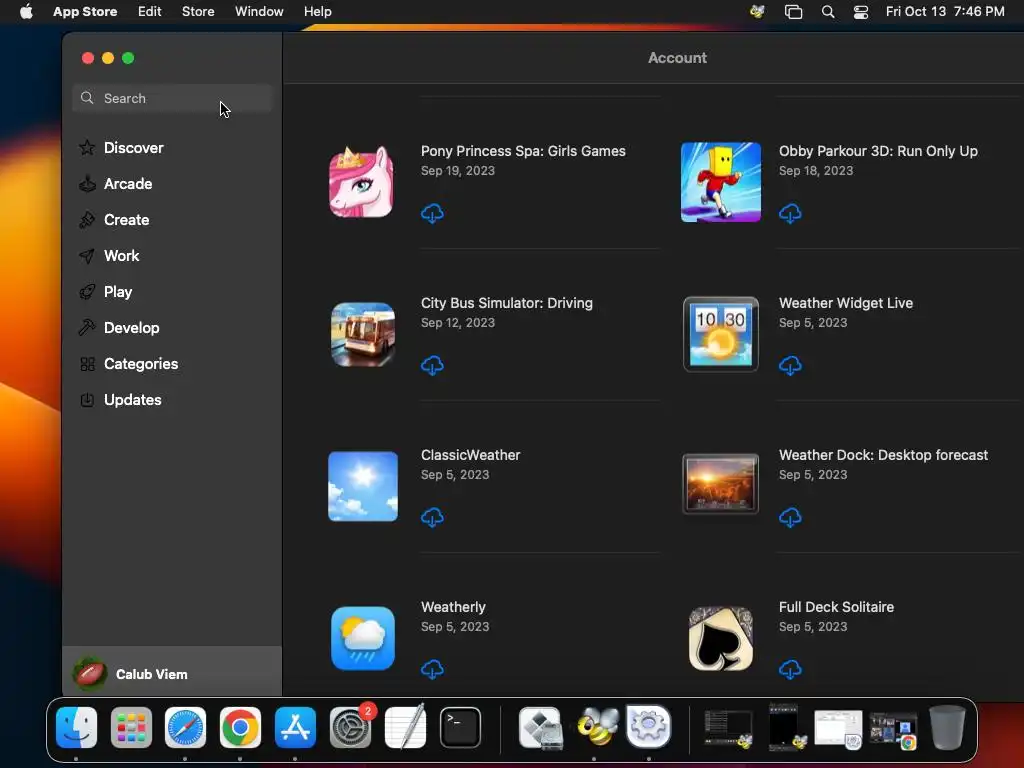Screen dimensions: 1024x768
Task: Open City Bus Simulator: Driving title
Action: 507,303
